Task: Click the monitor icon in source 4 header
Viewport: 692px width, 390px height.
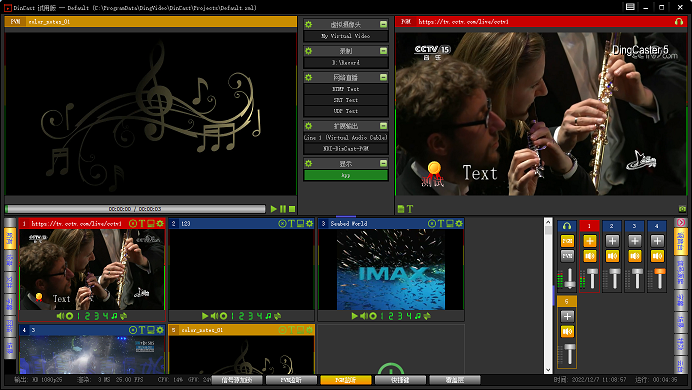Action: tap(151, 330)
